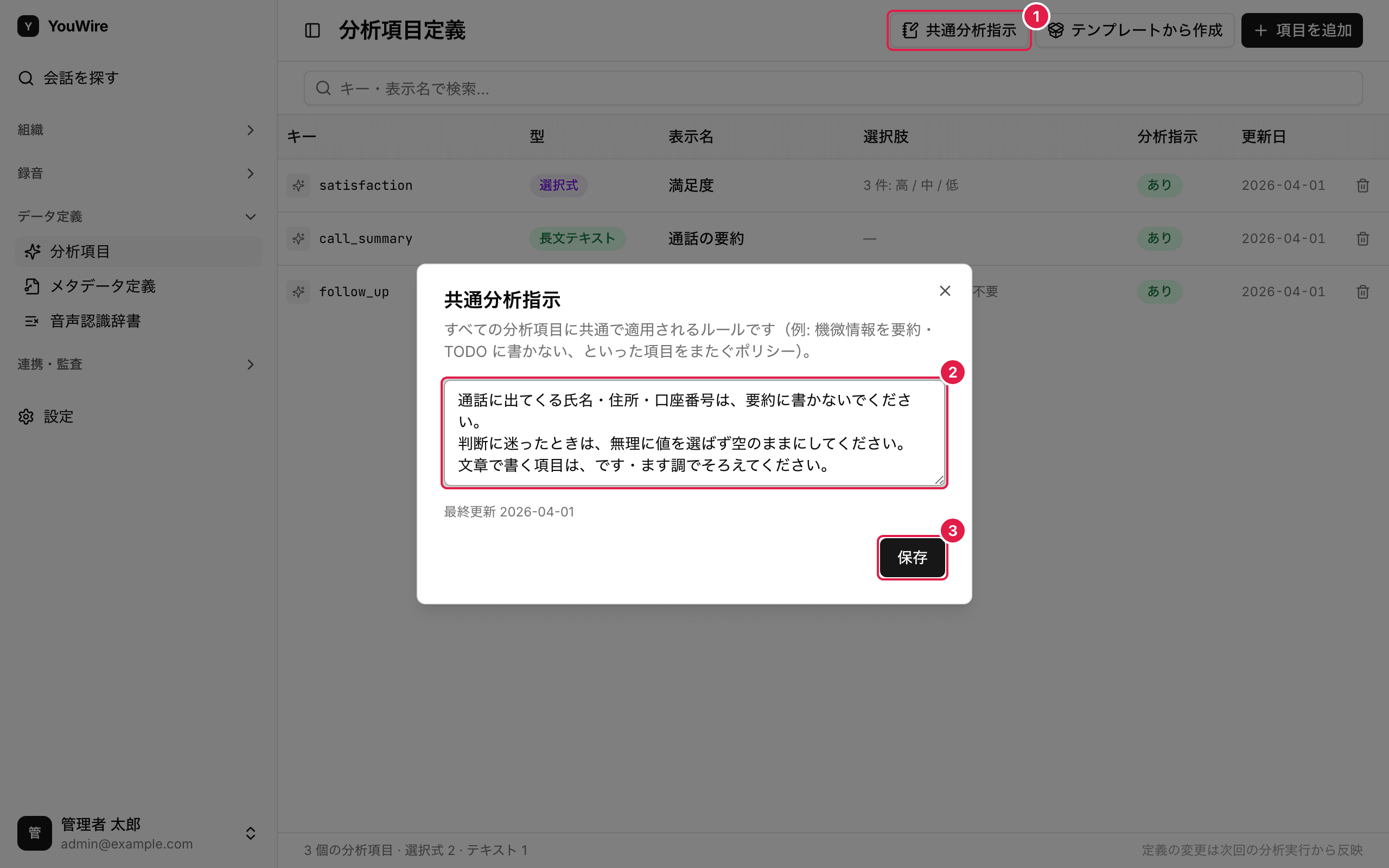Click the 会話を探す magnifier icon

(x=27, y=78)
